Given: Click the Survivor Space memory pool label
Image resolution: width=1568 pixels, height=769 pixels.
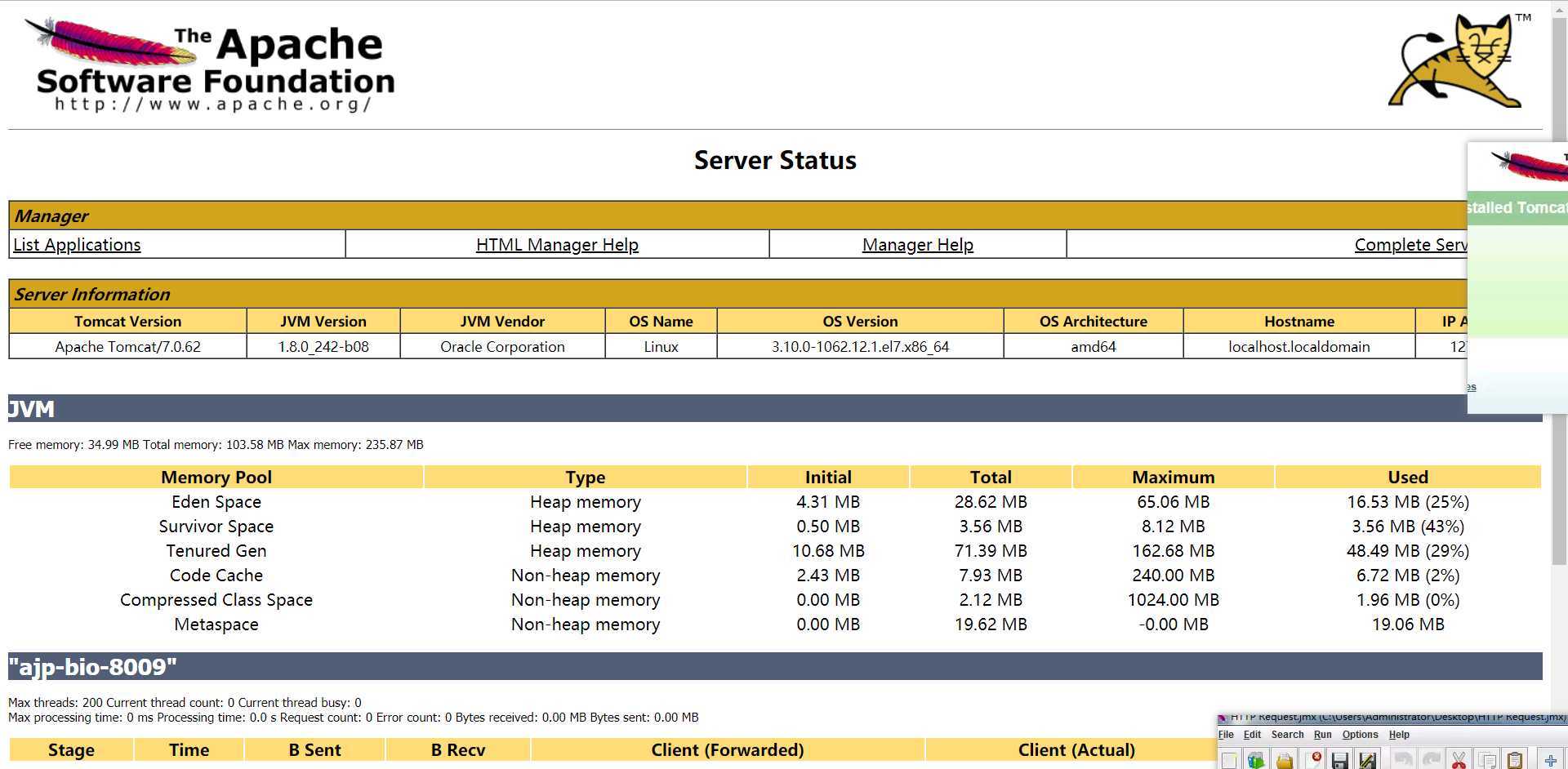Looking at the screenshot, I should [x=216, y=527].
